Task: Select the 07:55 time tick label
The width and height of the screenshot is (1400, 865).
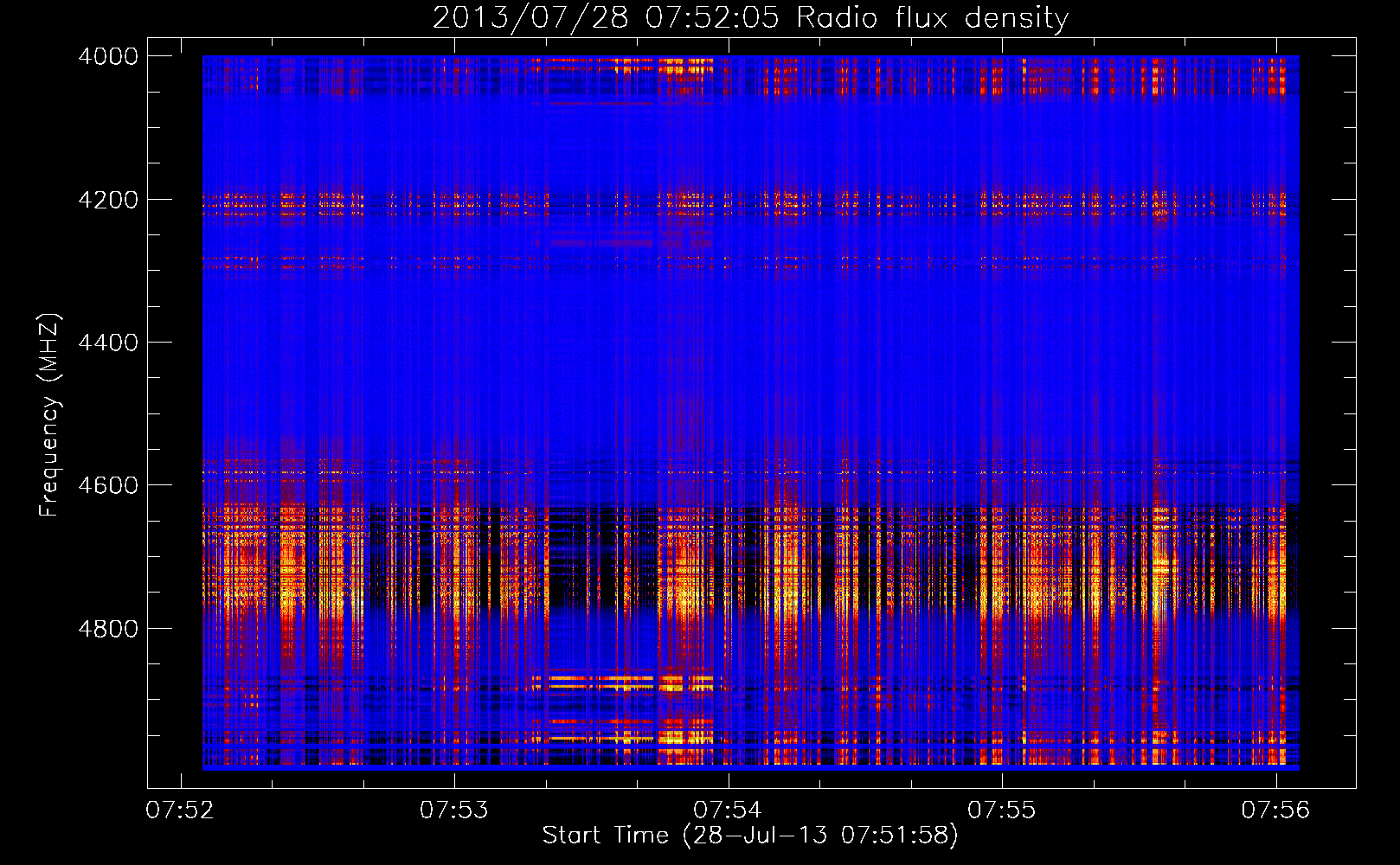Action: click(x=1002, y=810)
